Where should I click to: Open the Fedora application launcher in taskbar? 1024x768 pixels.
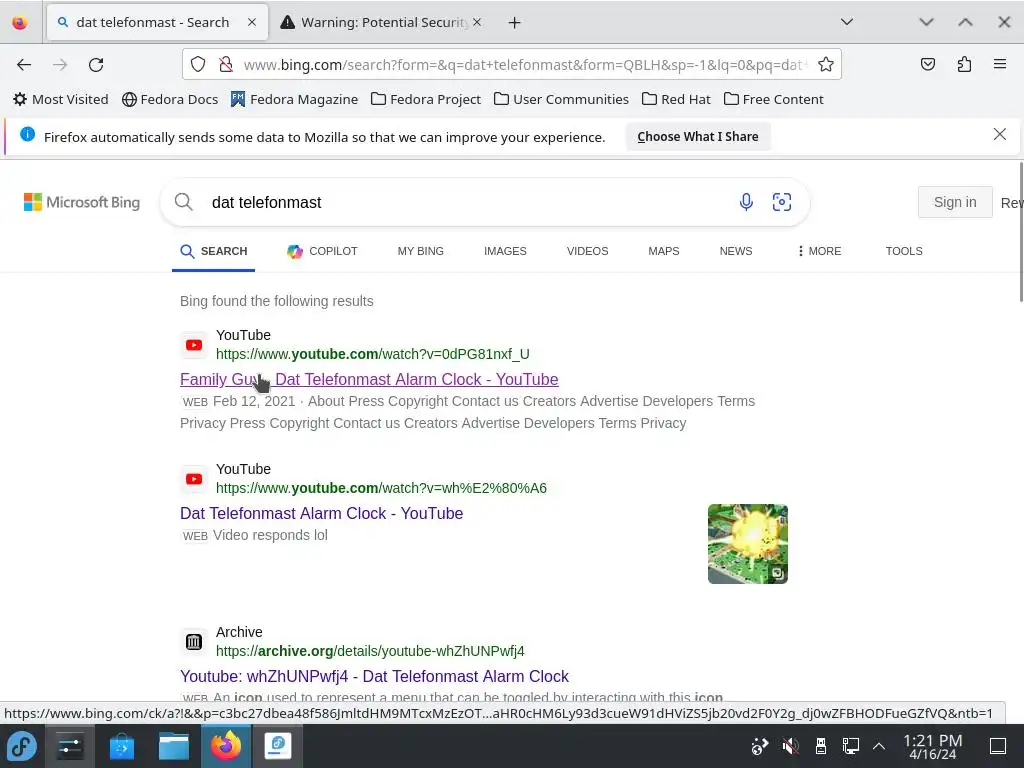pos(22,746)
